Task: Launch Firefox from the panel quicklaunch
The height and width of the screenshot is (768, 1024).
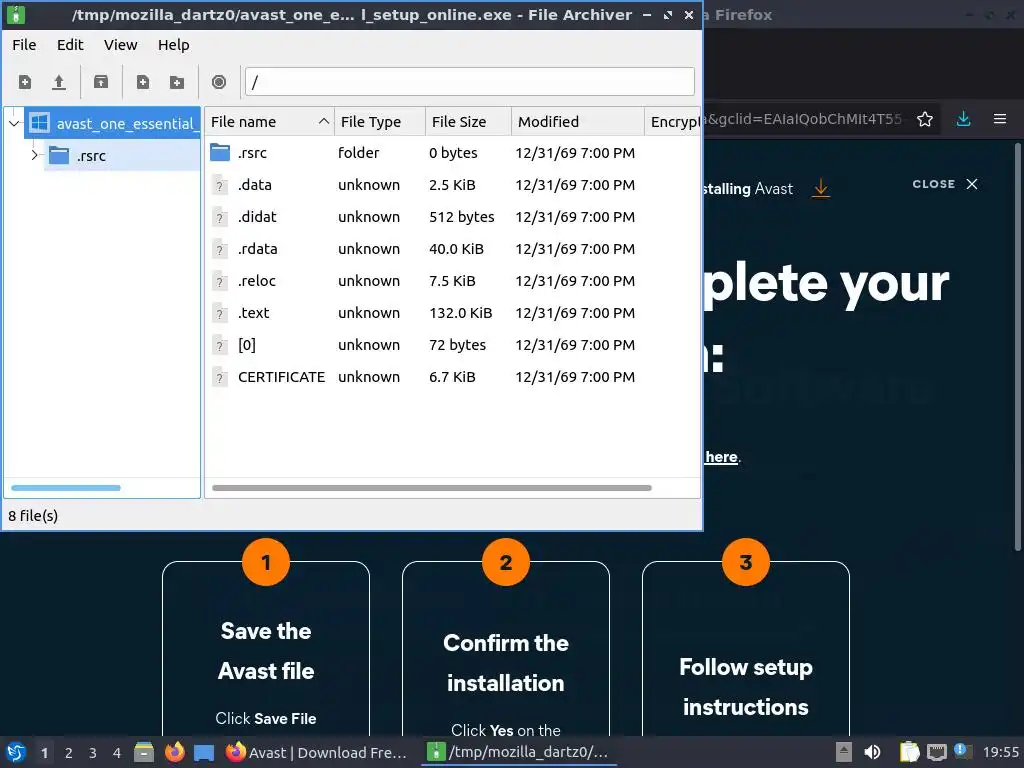Action: 174,752
